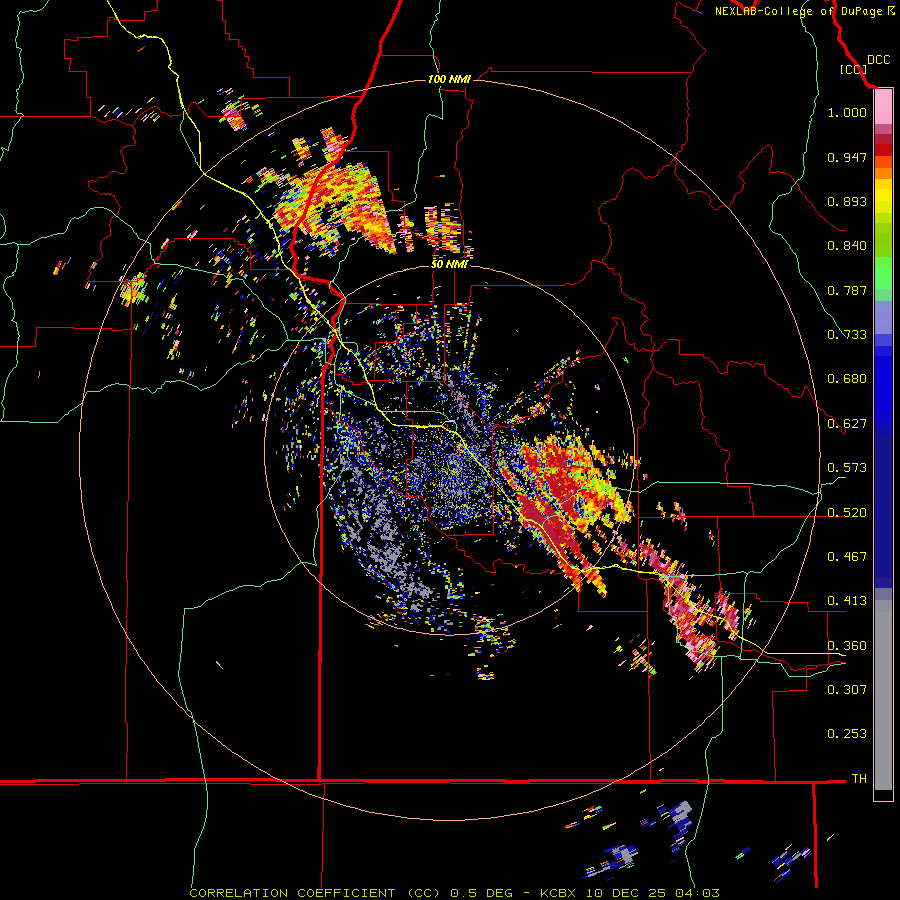Click the 0.467 scale value
The image size is (900, 900).
coord(847,557)
